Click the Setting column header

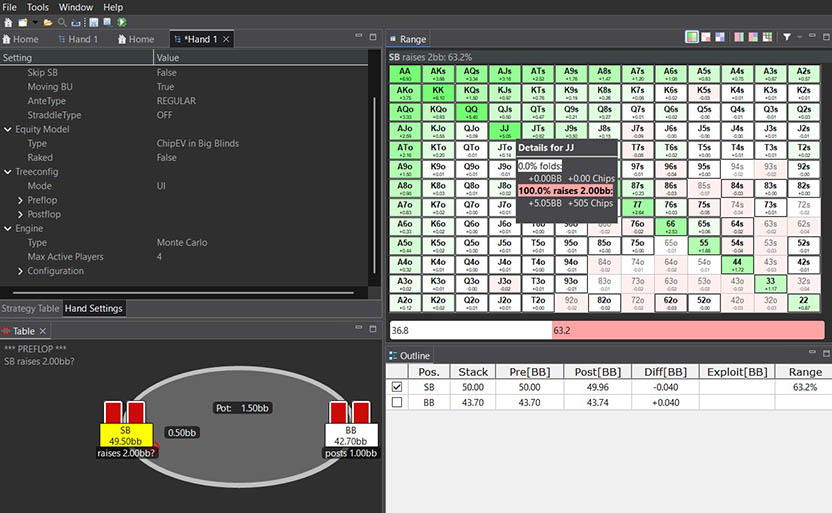[77, 57]
